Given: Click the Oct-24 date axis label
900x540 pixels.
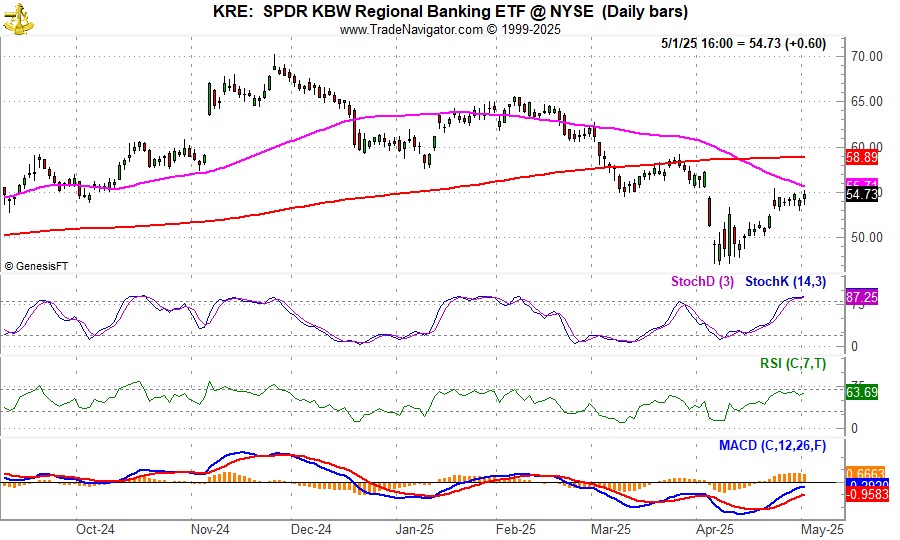Looking at the screenshot, I should [x=95, y=529].
